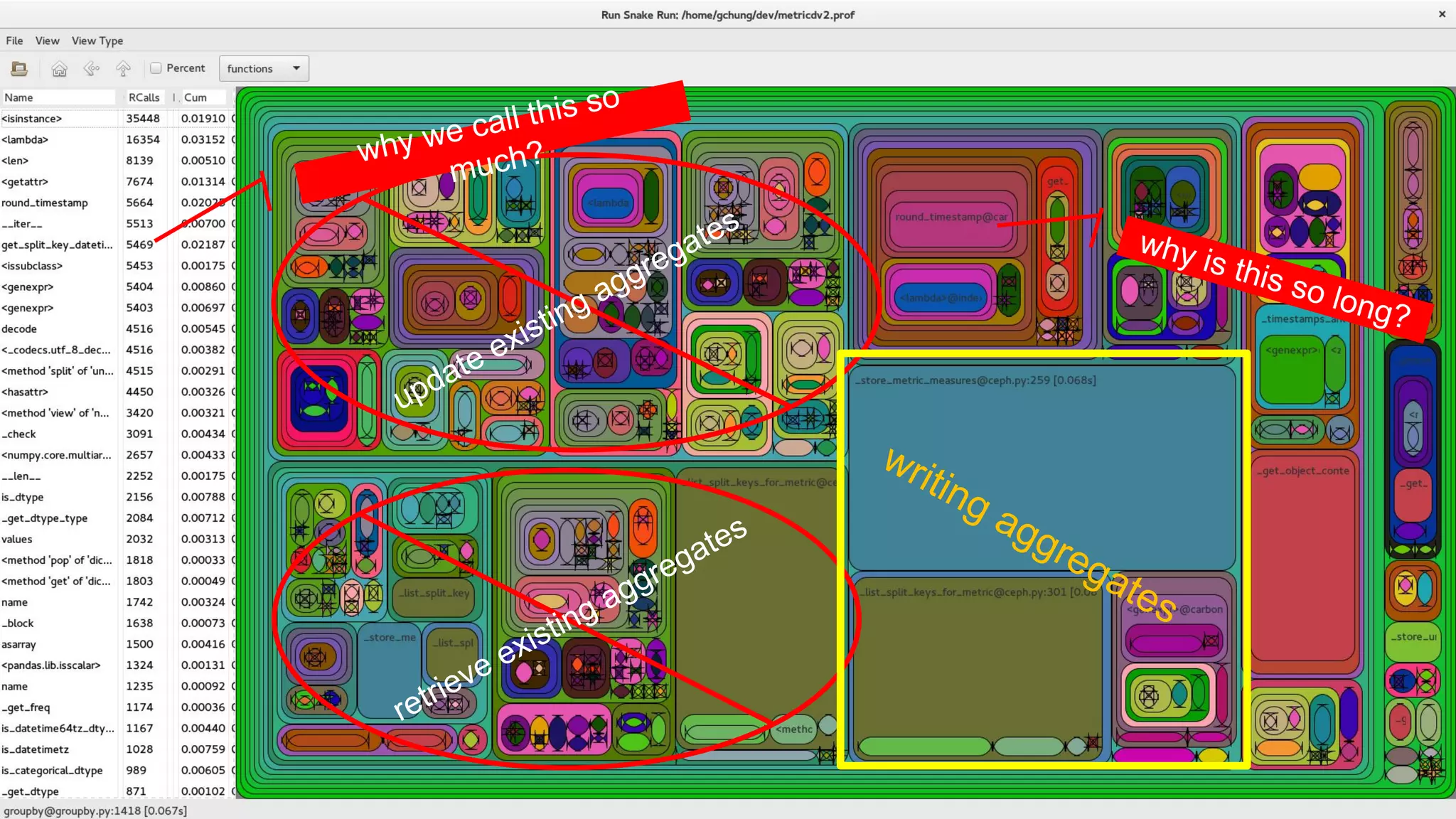Select the is_categorical_dtype row
The height and width of the screenshot is (819, 1456).
[52, 771]
